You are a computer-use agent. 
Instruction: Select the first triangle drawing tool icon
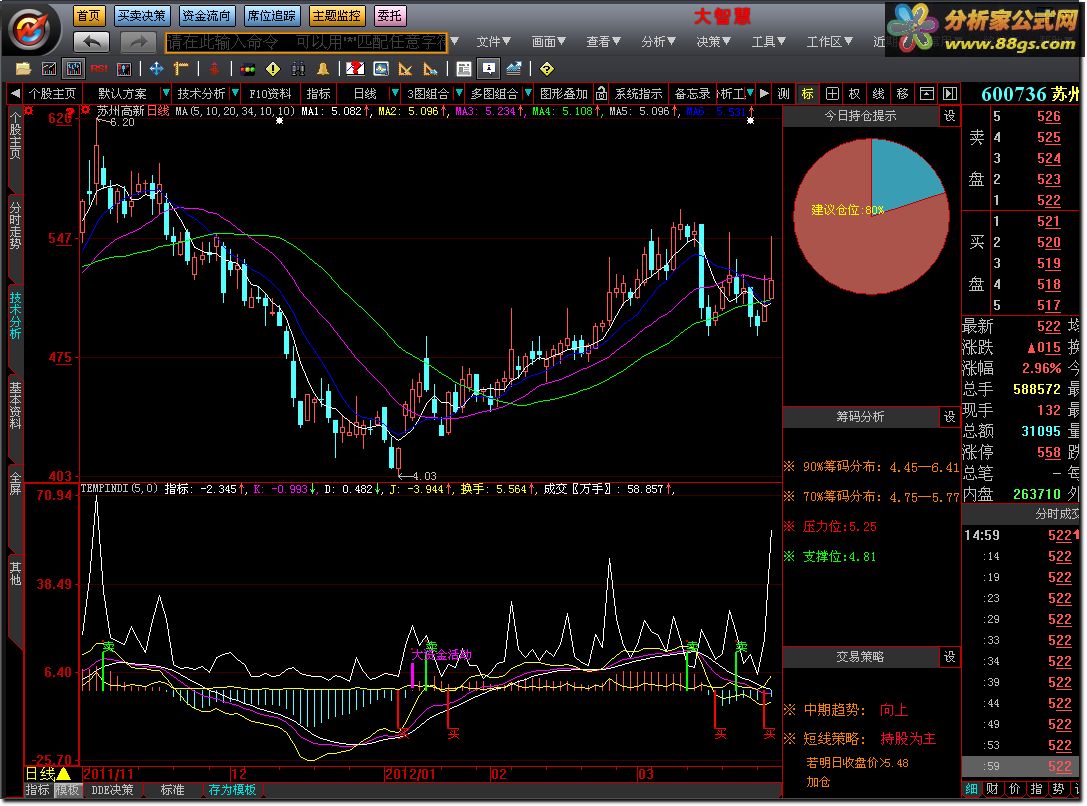tap(406, 69)
